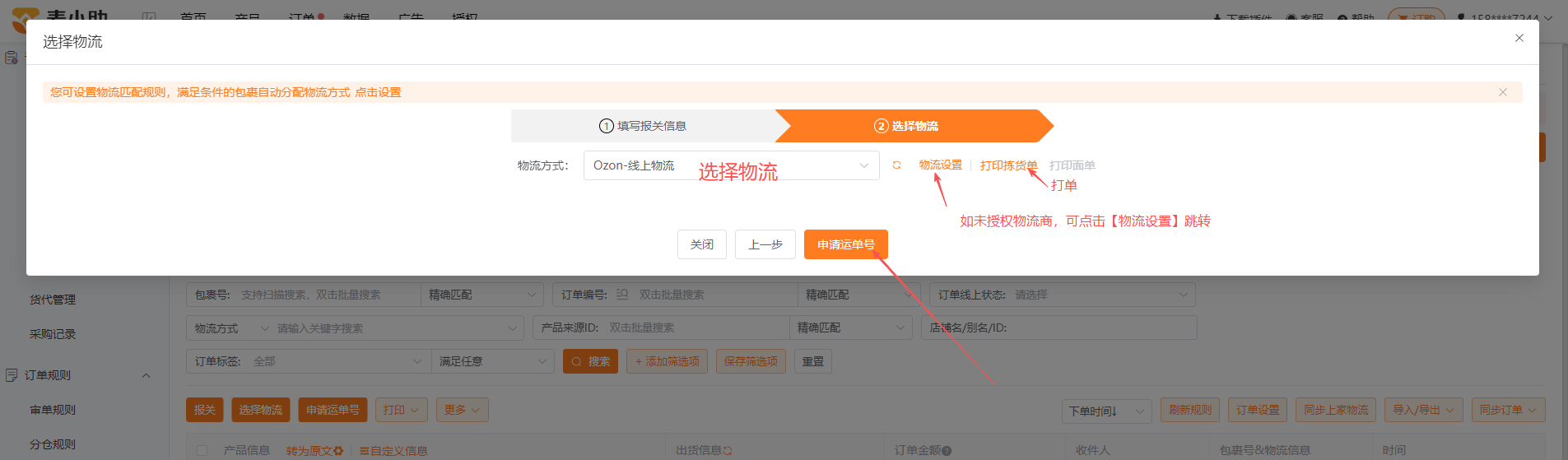Click the 选择物流 toolbar button

(260, 410)
